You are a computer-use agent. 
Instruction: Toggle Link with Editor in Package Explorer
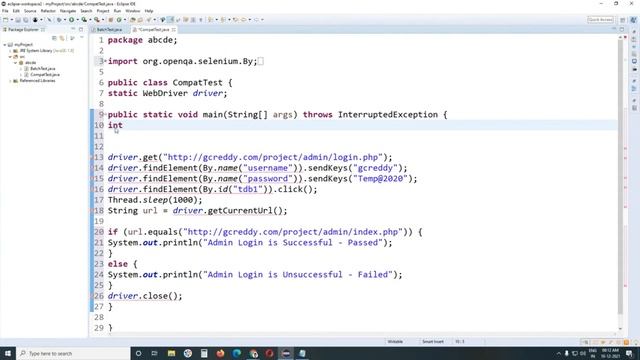(x=62, y=38)
